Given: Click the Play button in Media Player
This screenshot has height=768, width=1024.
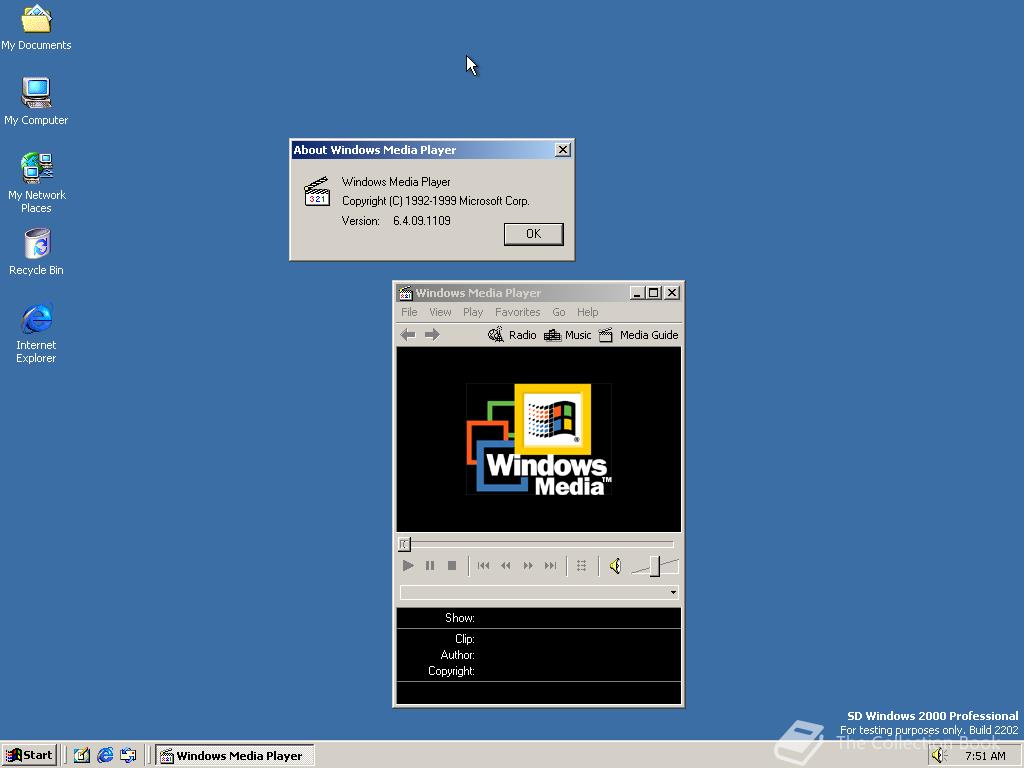Looking at the screenshot, I should click(x=408, y=566).
